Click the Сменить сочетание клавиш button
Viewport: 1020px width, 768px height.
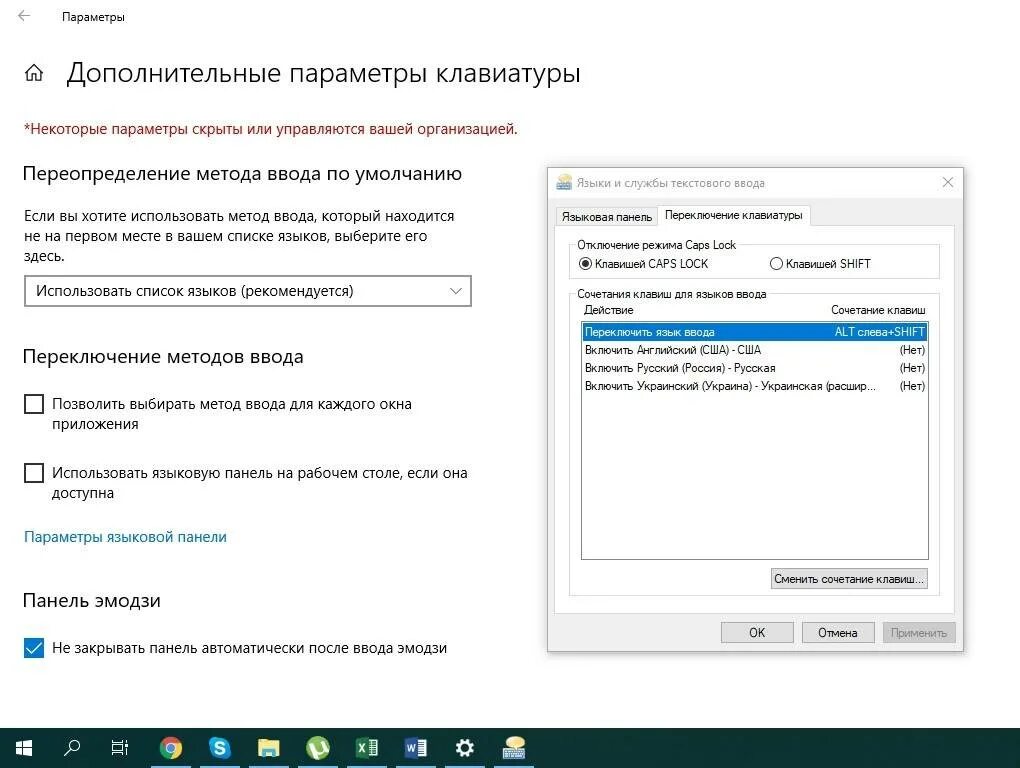(849, 579)
